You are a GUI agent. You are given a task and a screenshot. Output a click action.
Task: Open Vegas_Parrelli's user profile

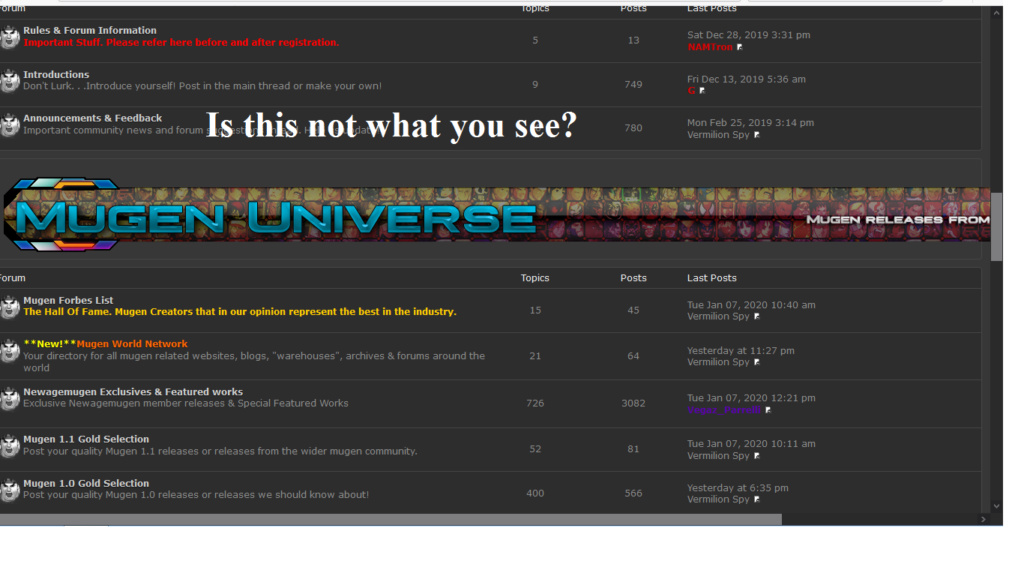(x=724, y=409)
